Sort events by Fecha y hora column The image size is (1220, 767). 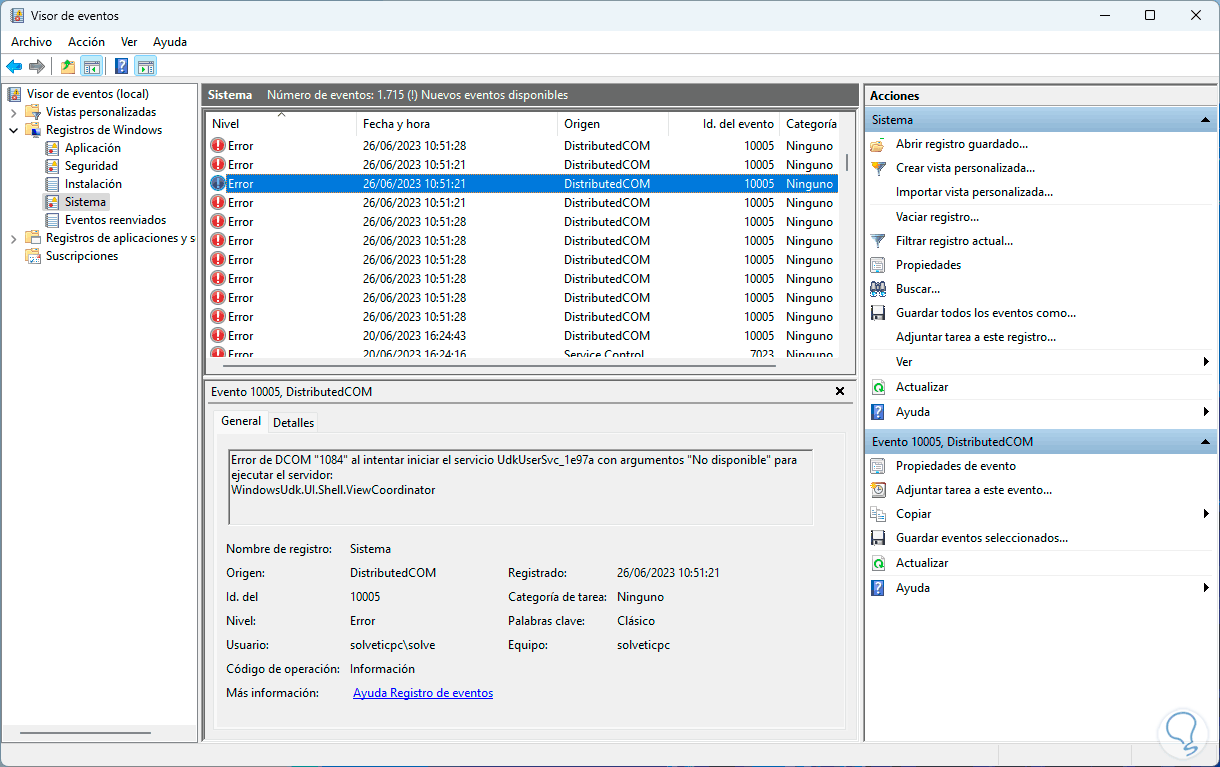[x=396, y=124]
